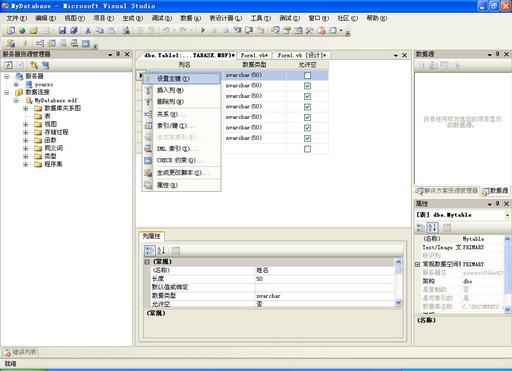
Task: Uncheck Allow Nulls checkbox in second row
Action: coord(307,86)
